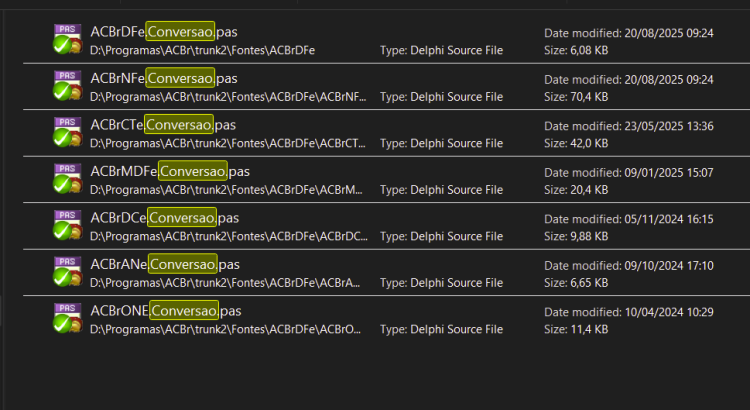Click Size: 9,88 KB
This screenshot has height=410, width=750.
pyautogui.click(x=576, y=236)
